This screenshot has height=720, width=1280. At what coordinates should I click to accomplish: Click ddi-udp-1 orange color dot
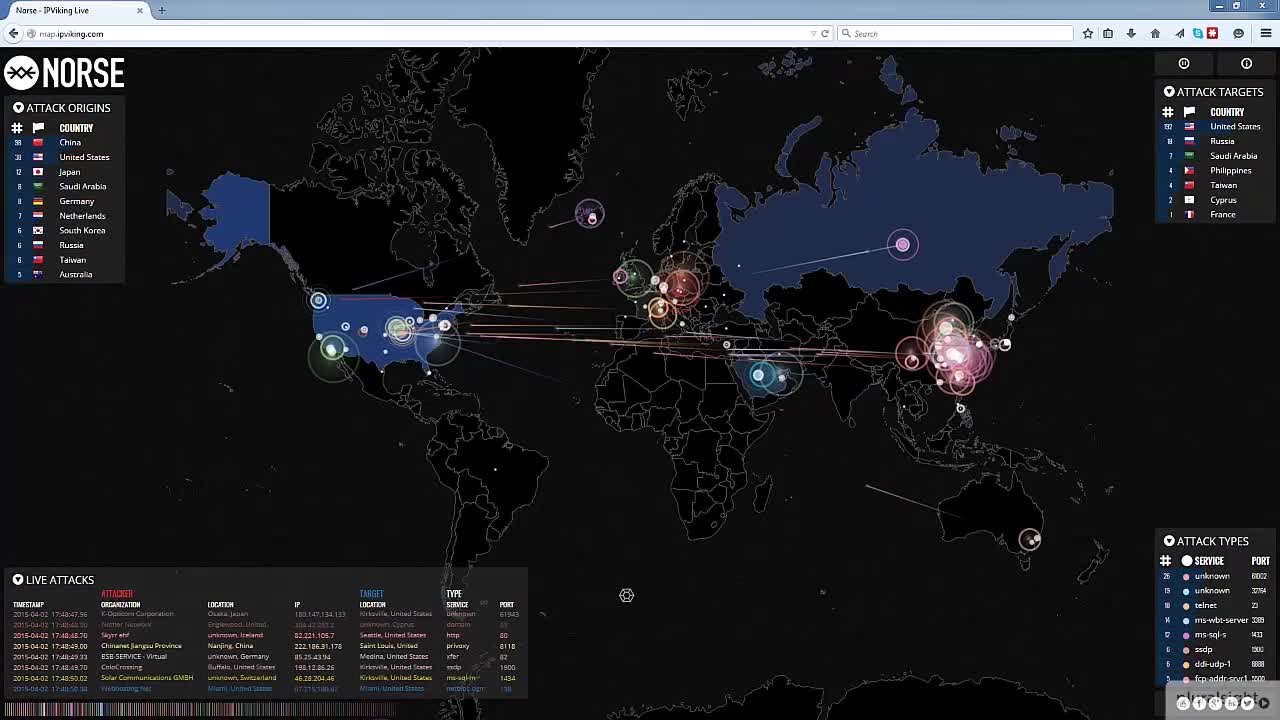[1186, 664]
